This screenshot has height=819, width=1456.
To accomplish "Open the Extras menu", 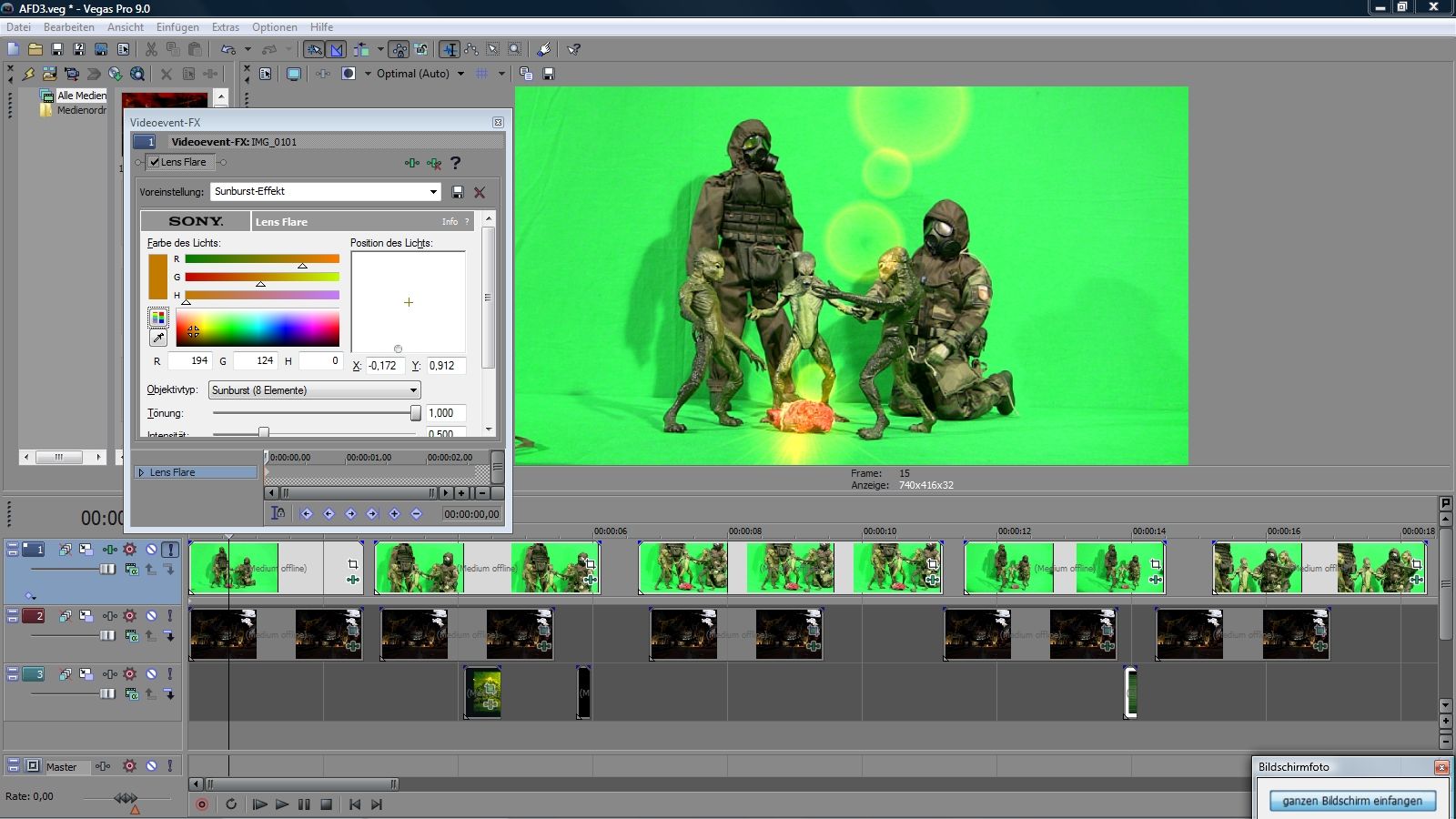I will point(226,27).
